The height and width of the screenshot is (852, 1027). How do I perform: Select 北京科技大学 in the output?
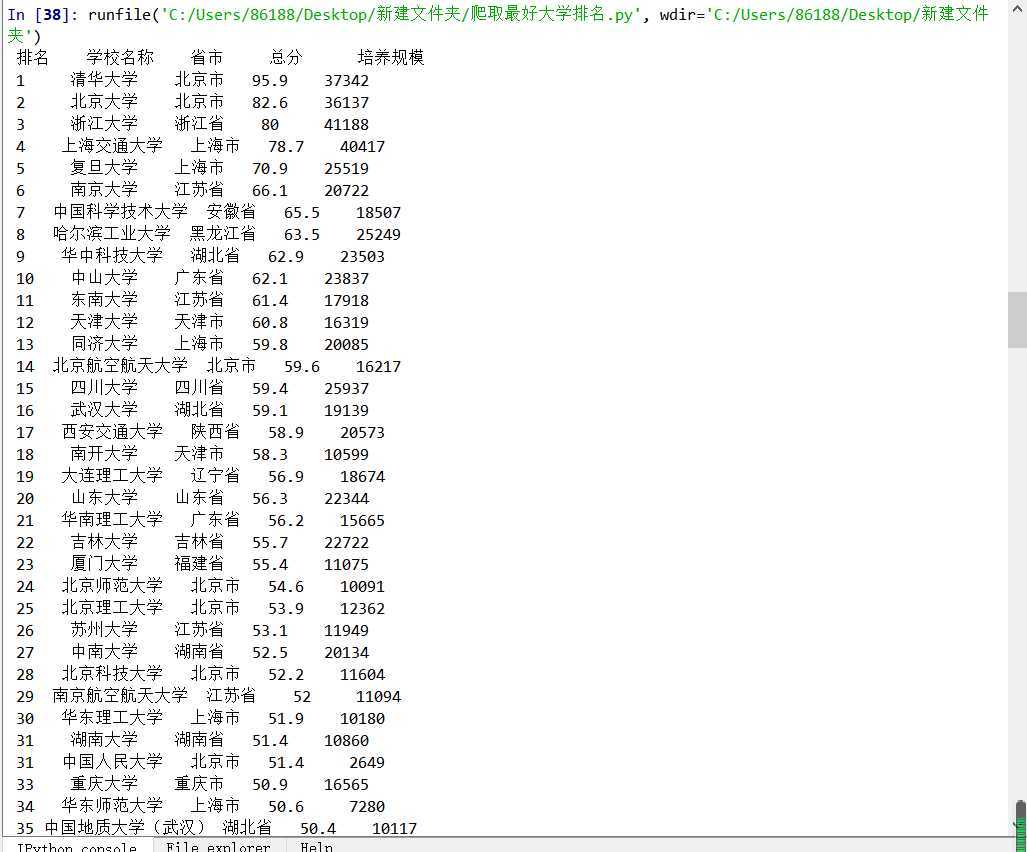pyautogui.click(x=112, y=674)
